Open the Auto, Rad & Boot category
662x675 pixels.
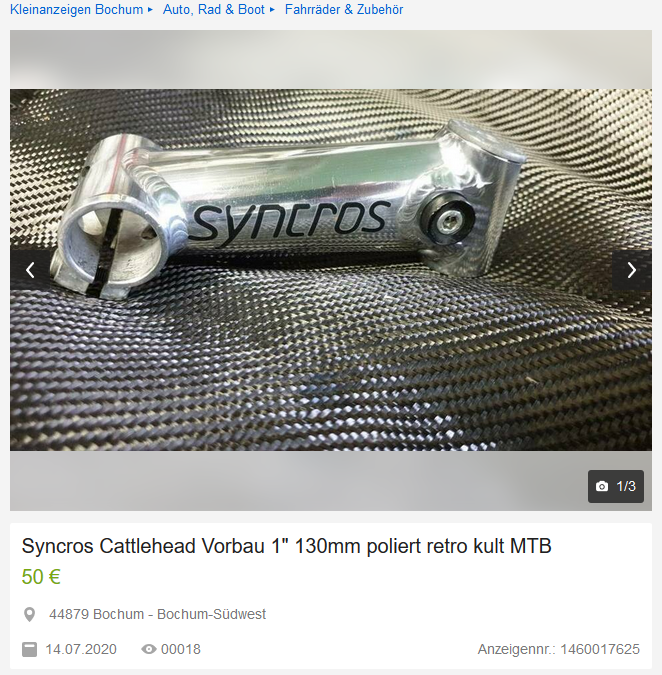click(x=213, y=9)
